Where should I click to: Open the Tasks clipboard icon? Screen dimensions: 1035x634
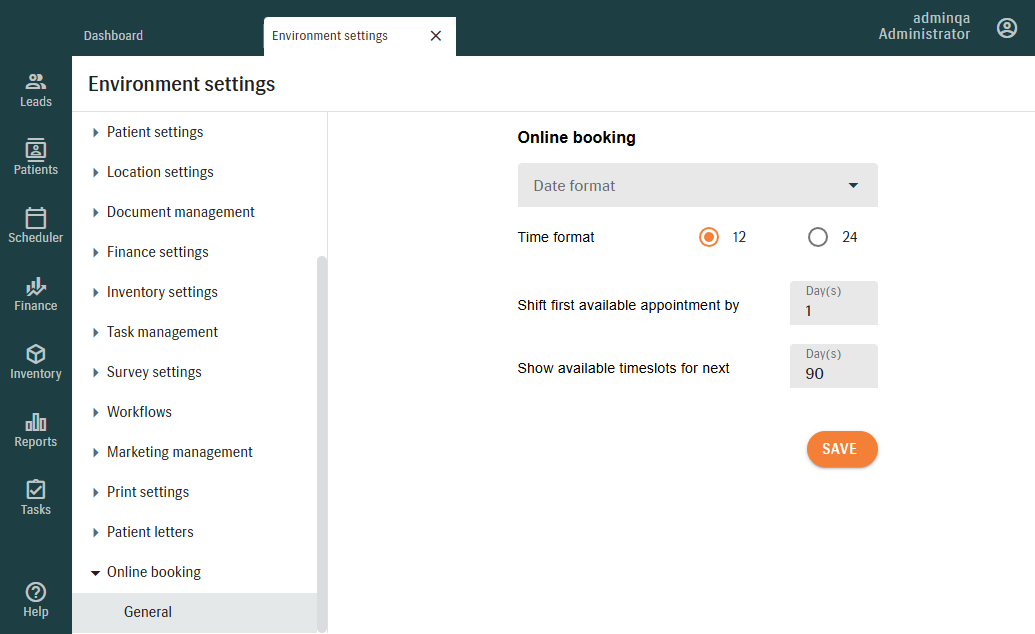click(36, 490)
